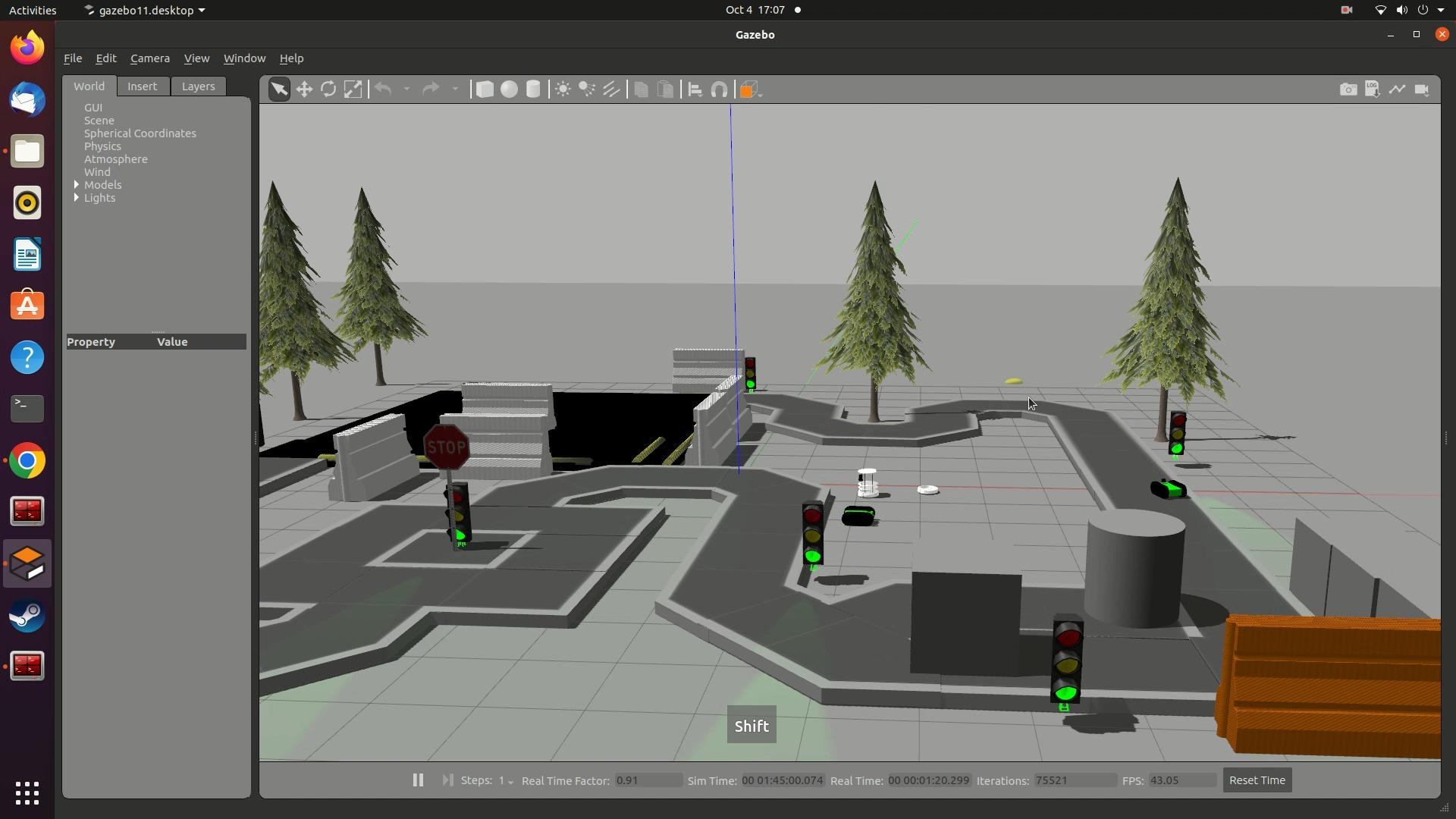Open the redo history dropdown arrow
Image resolution: width=1456 pixels, height=819 pixels.
coord(455,89)
